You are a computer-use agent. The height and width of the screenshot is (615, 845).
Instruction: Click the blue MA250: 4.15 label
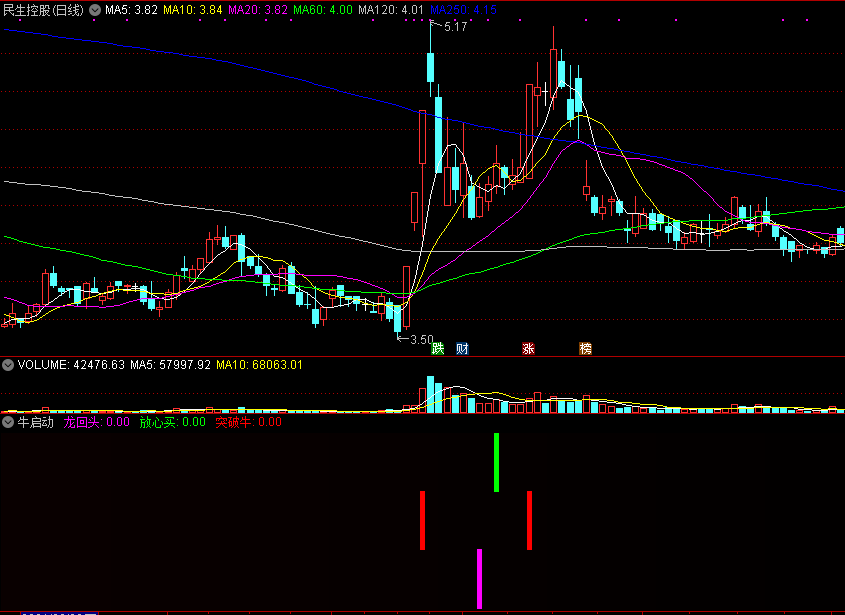tap(463, 10)
